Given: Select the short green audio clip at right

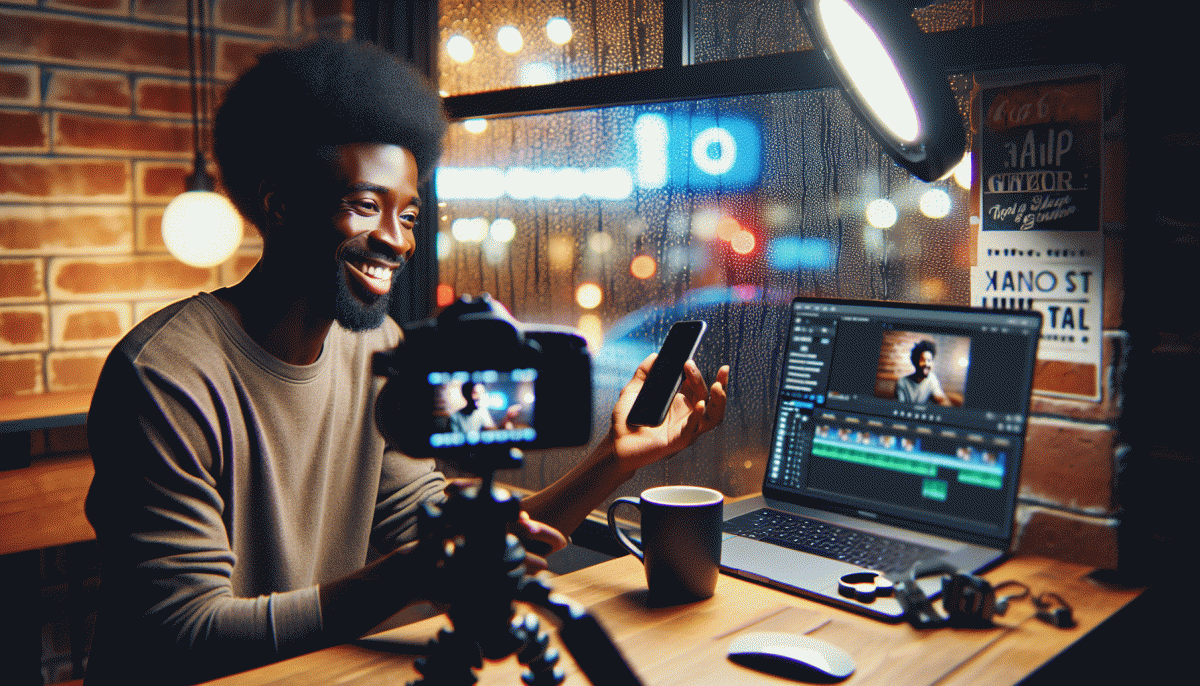Looking at the screenshot, I should pyautogui.click(x=980, y=479).
